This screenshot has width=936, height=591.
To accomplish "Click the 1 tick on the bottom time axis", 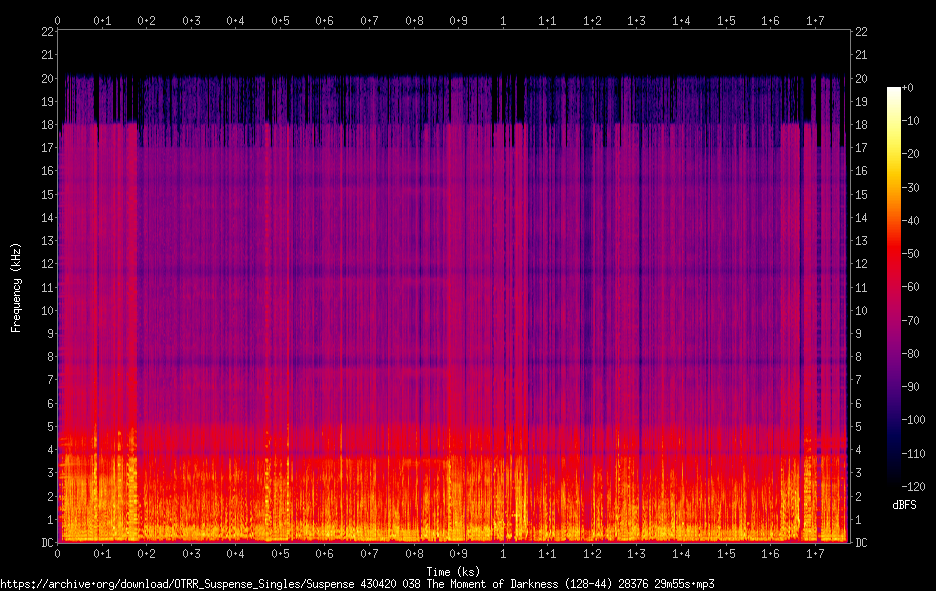I will point(503,553).
